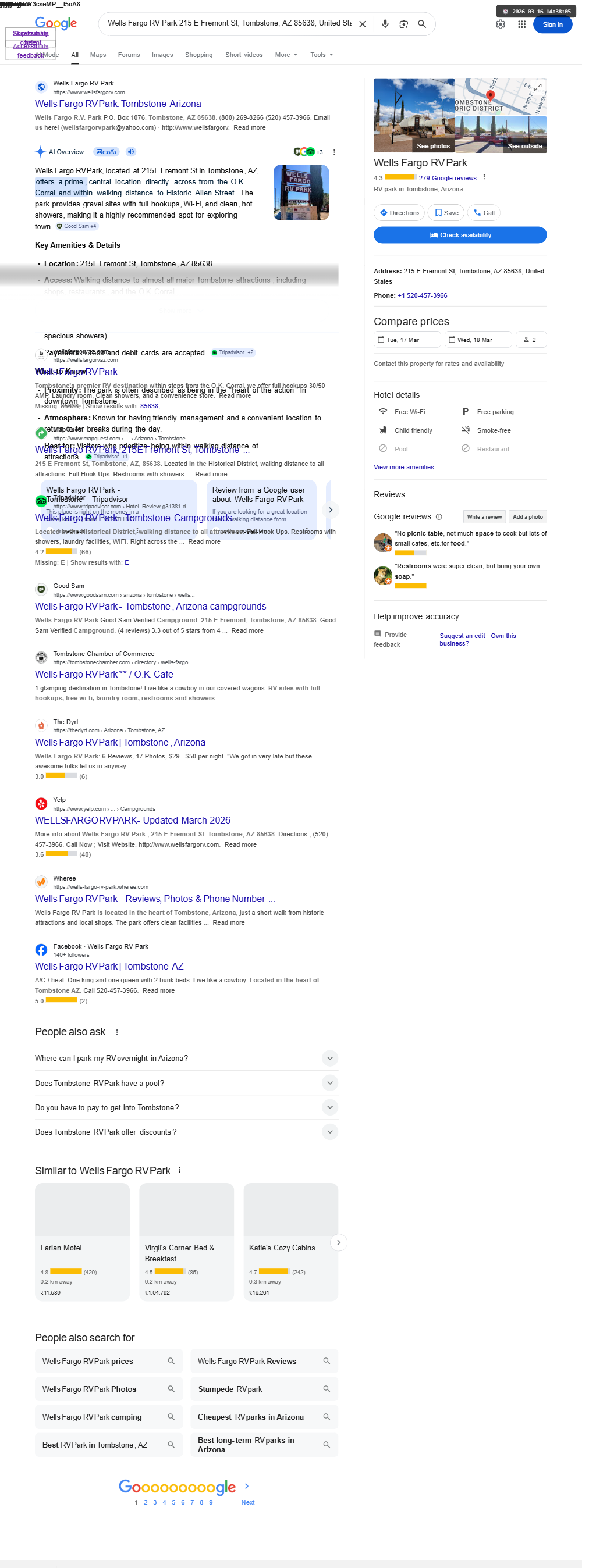Start a voice search with the microphone icon
Viewport: 589px width, 1568px height.
[x=390, y=24]
